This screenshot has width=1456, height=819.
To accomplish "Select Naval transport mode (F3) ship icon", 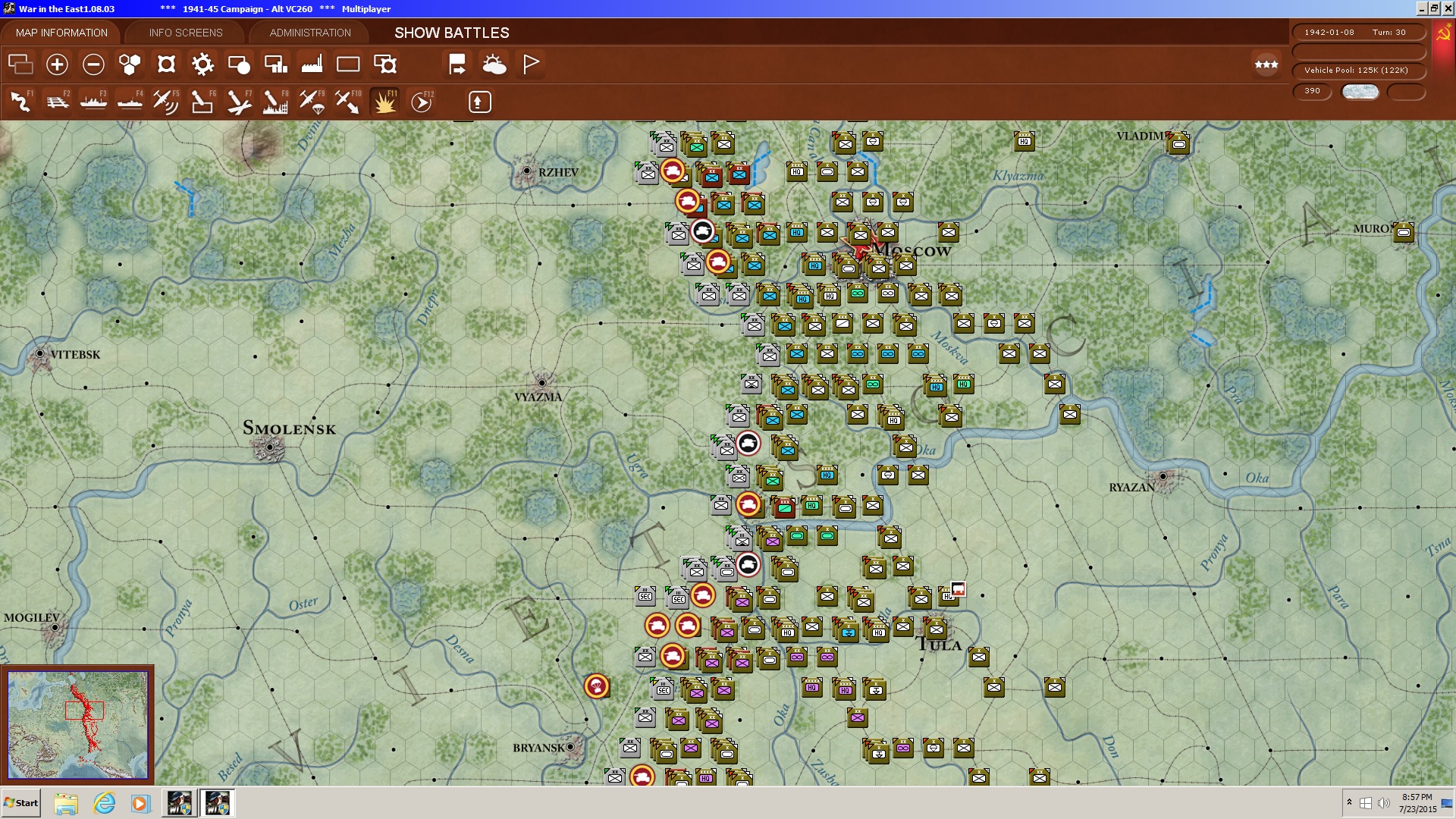I will tap(94, 102).
